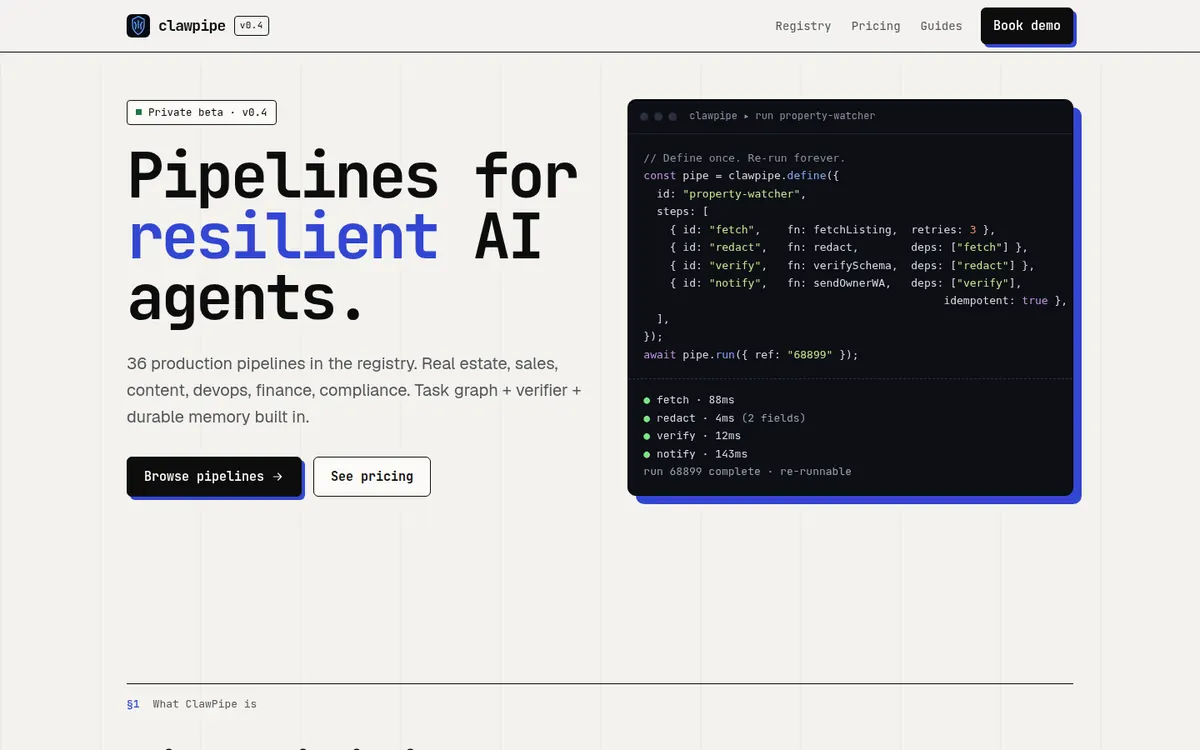Click the 'await pipe.run' code line
Image resolution: width=1200 pixels, height=750 pixels.
tap(751, 355)
